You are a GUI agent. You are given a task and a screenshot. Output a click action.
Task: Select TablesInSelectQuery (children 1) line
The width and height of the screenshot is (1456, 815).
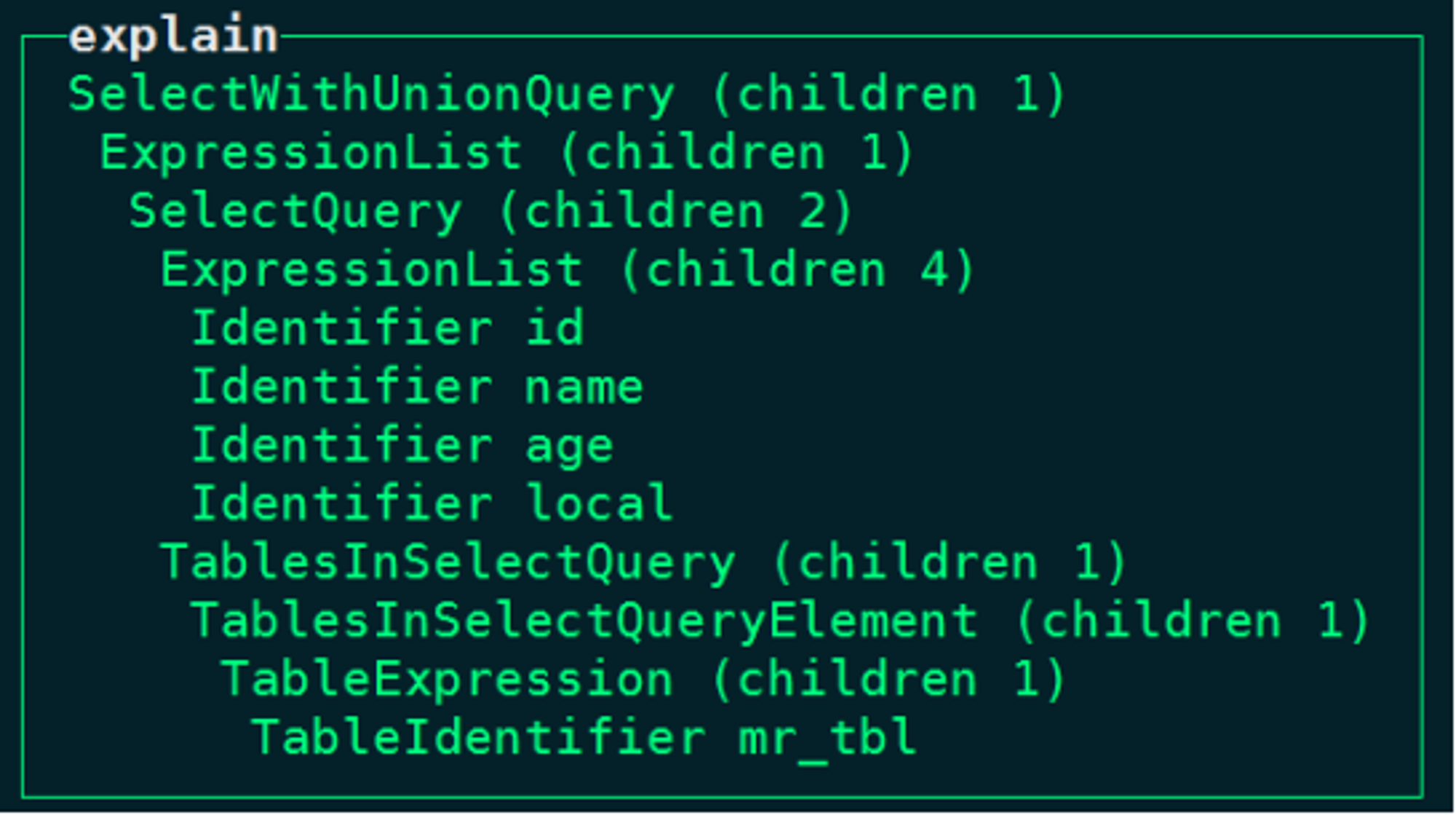click(x=644, y=563)
